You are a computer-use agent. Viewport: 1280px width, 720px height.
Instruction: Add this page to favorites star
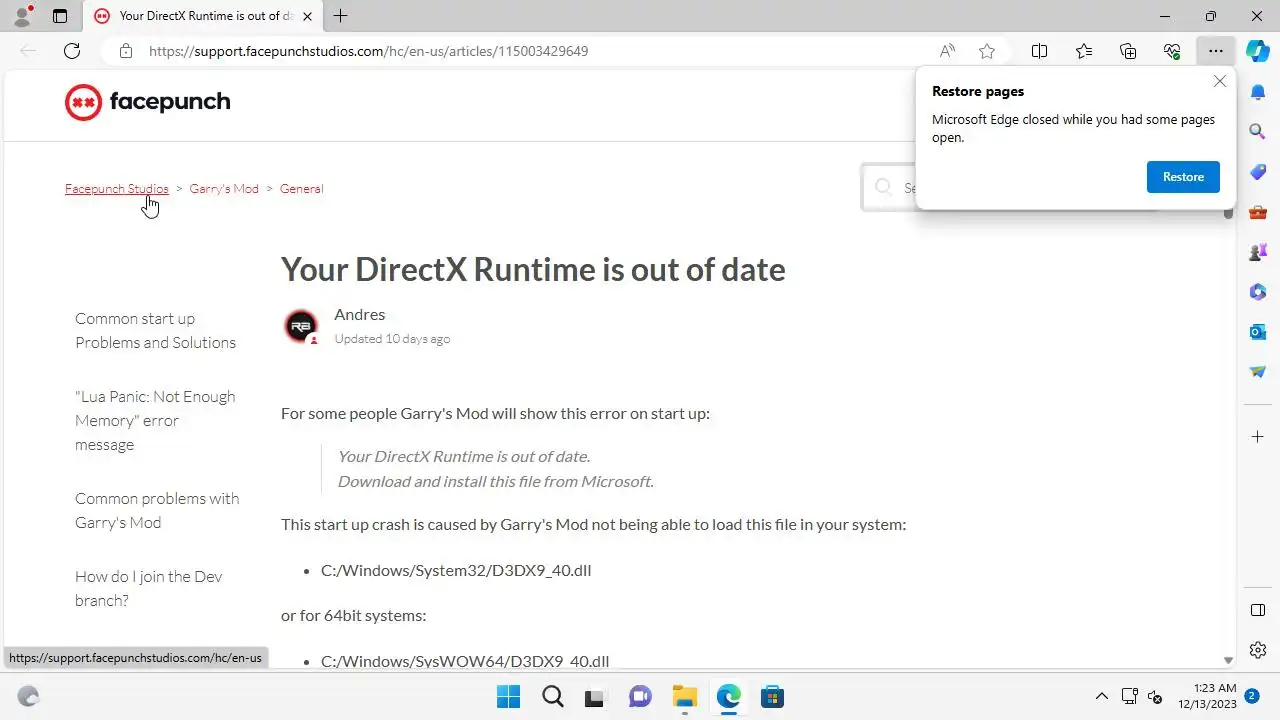(x=987, y=51)
